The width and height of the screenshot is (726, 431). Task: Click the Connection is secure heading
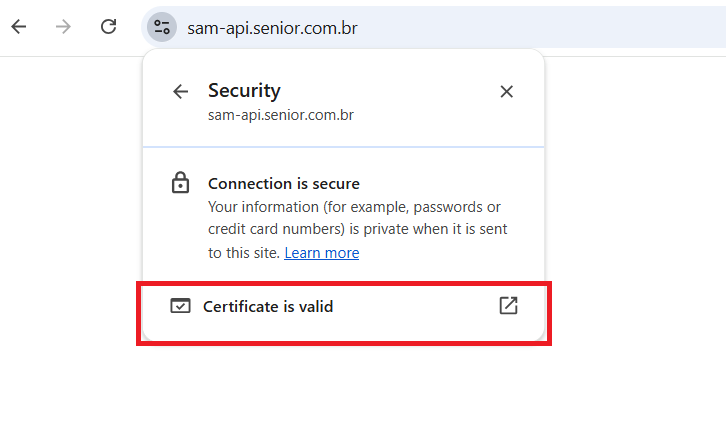click(x=283, y=184)
